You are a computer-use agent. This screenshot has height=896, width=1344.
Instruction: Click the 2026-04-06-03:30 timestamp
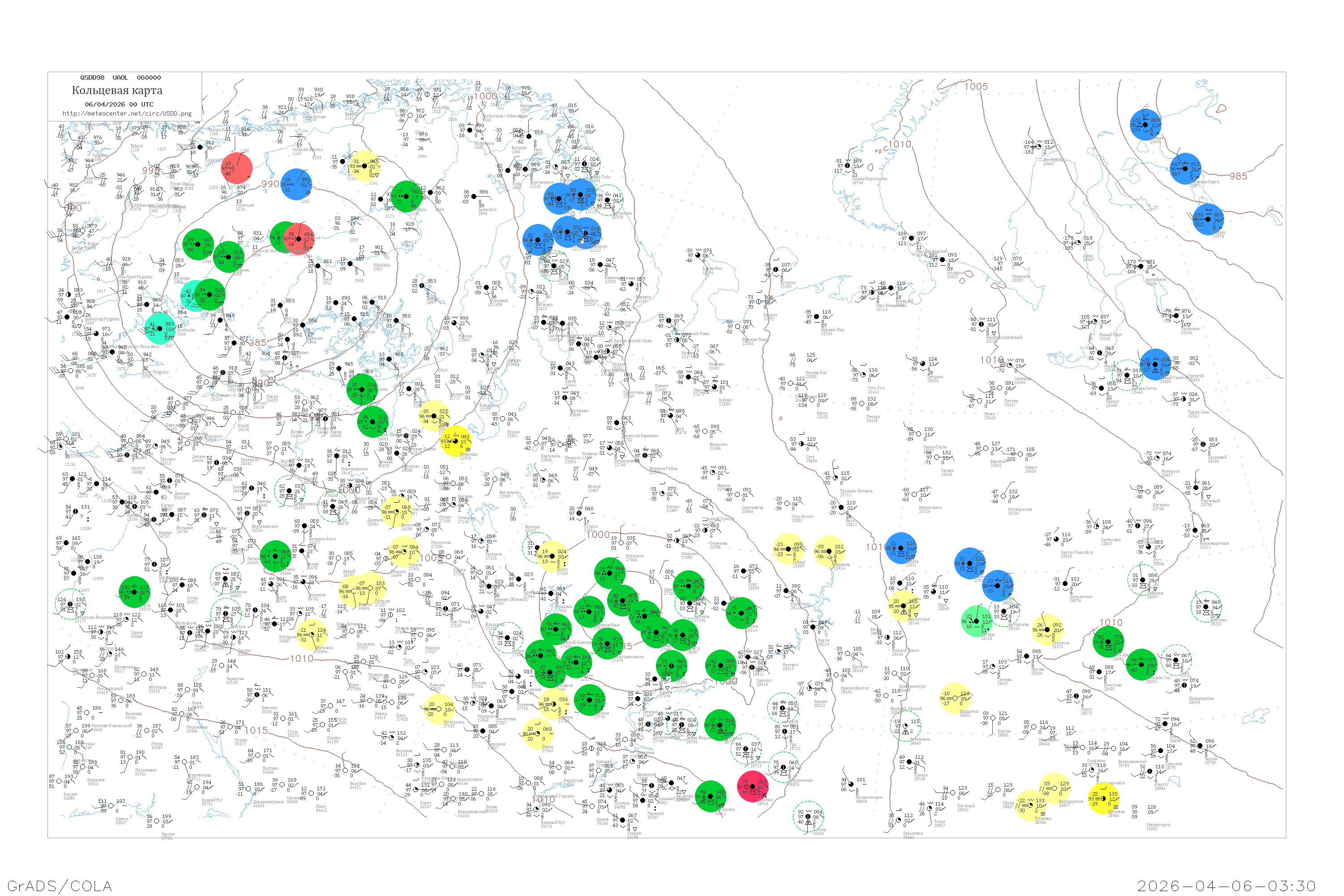1226,886
